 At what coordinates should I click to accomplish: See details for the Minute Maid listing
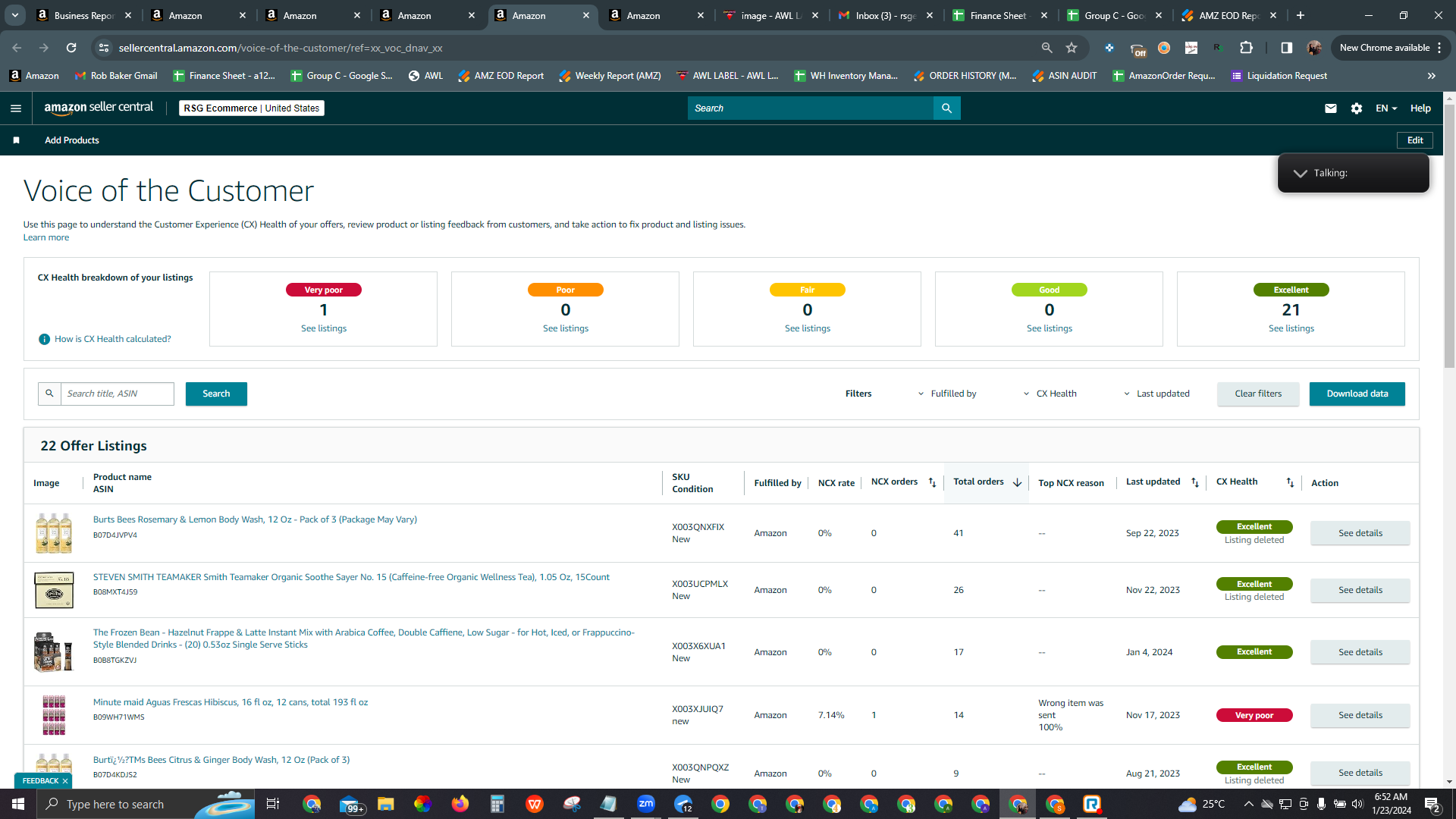click(1360, 715)
